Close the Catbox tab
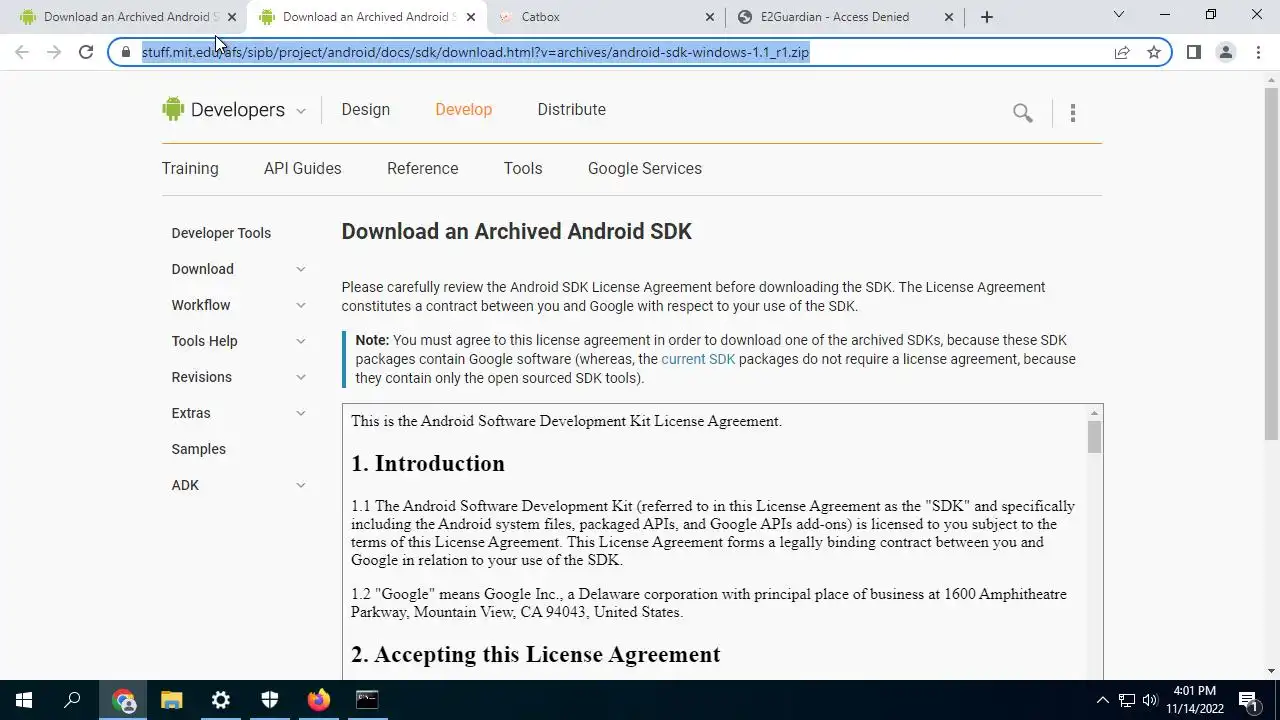This screenshot has width=1280, height=720. [710, 17]
